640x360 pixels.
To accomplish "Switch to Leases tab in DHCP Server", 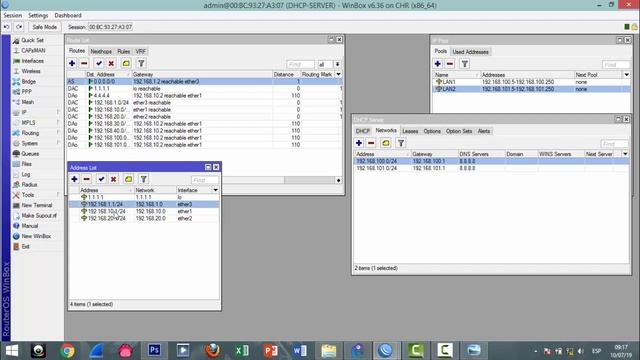I will click(410, 131).
